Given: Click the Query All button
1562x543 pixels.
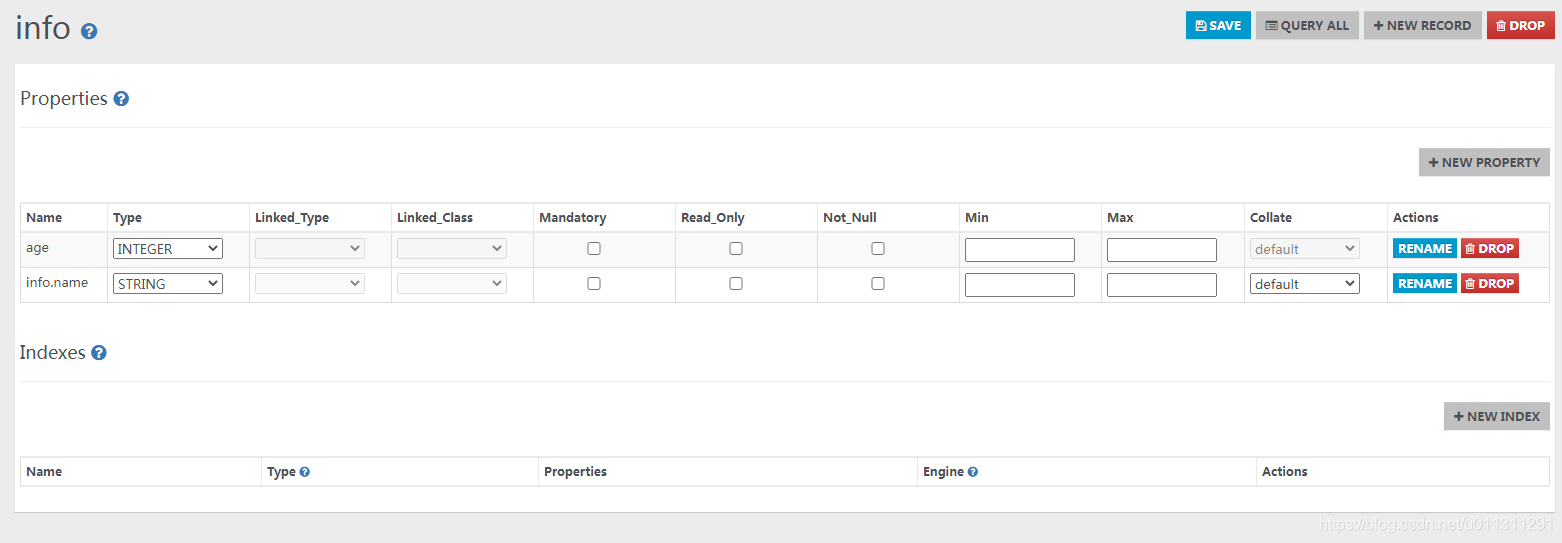Looking at the screenshot, I should [1307, 26].
